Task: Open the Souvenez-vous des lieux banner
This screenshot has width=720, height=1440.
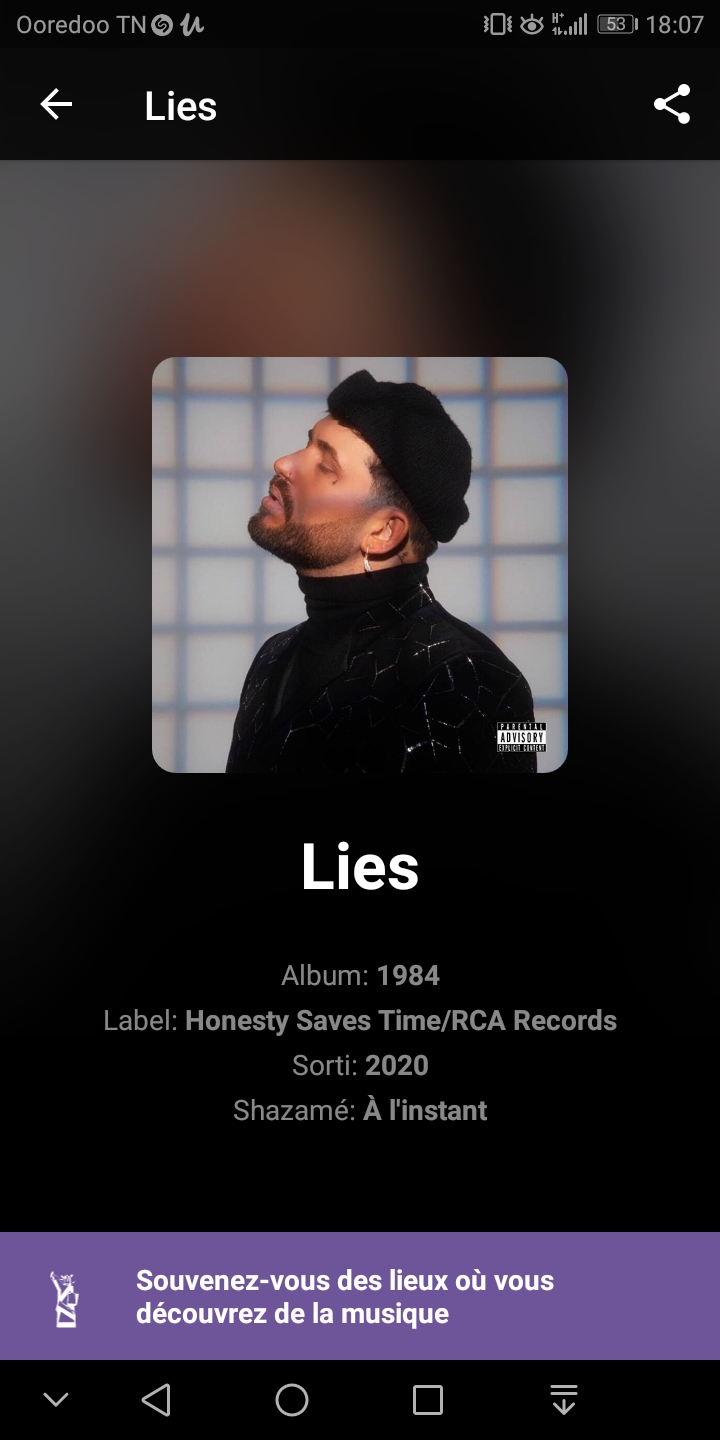Action: [x=360, y=1296]
